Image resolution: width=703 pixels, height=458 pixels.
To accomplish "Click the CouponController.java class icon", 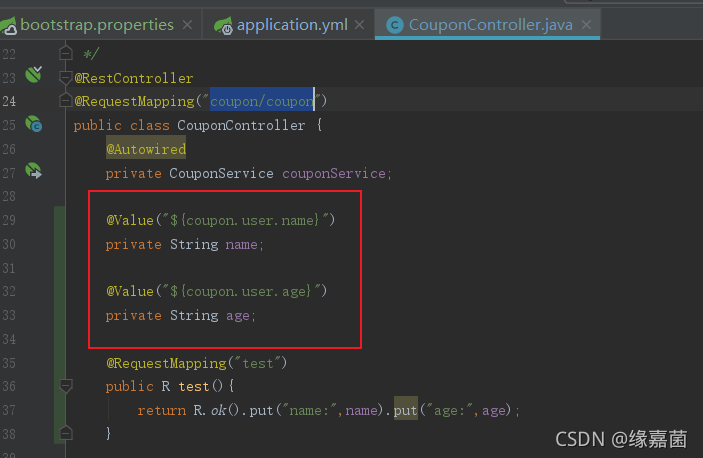I will [395, 25].
